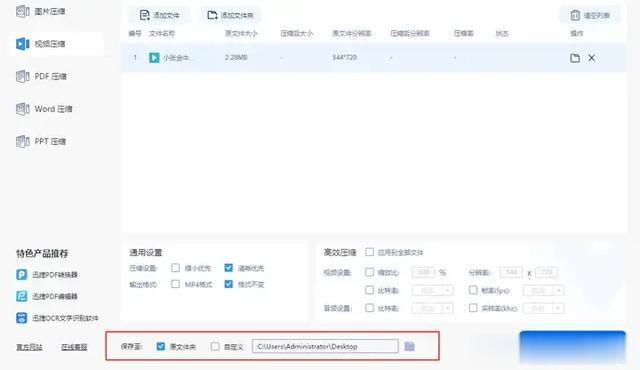Screen dimensions: 640x370
Task: Open 迅捷PDF编辑器 product link
Action: click(x=55, y=296)
